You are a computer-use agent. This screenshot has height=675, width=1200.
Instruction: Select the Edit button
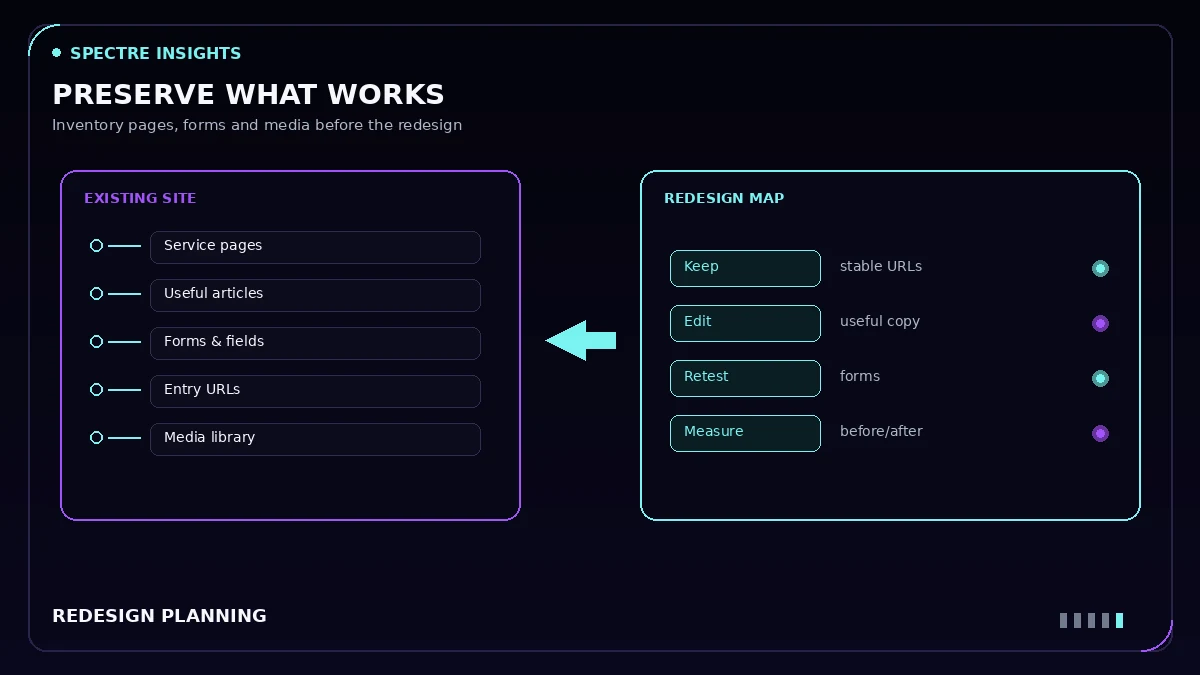tap(745, 323)
